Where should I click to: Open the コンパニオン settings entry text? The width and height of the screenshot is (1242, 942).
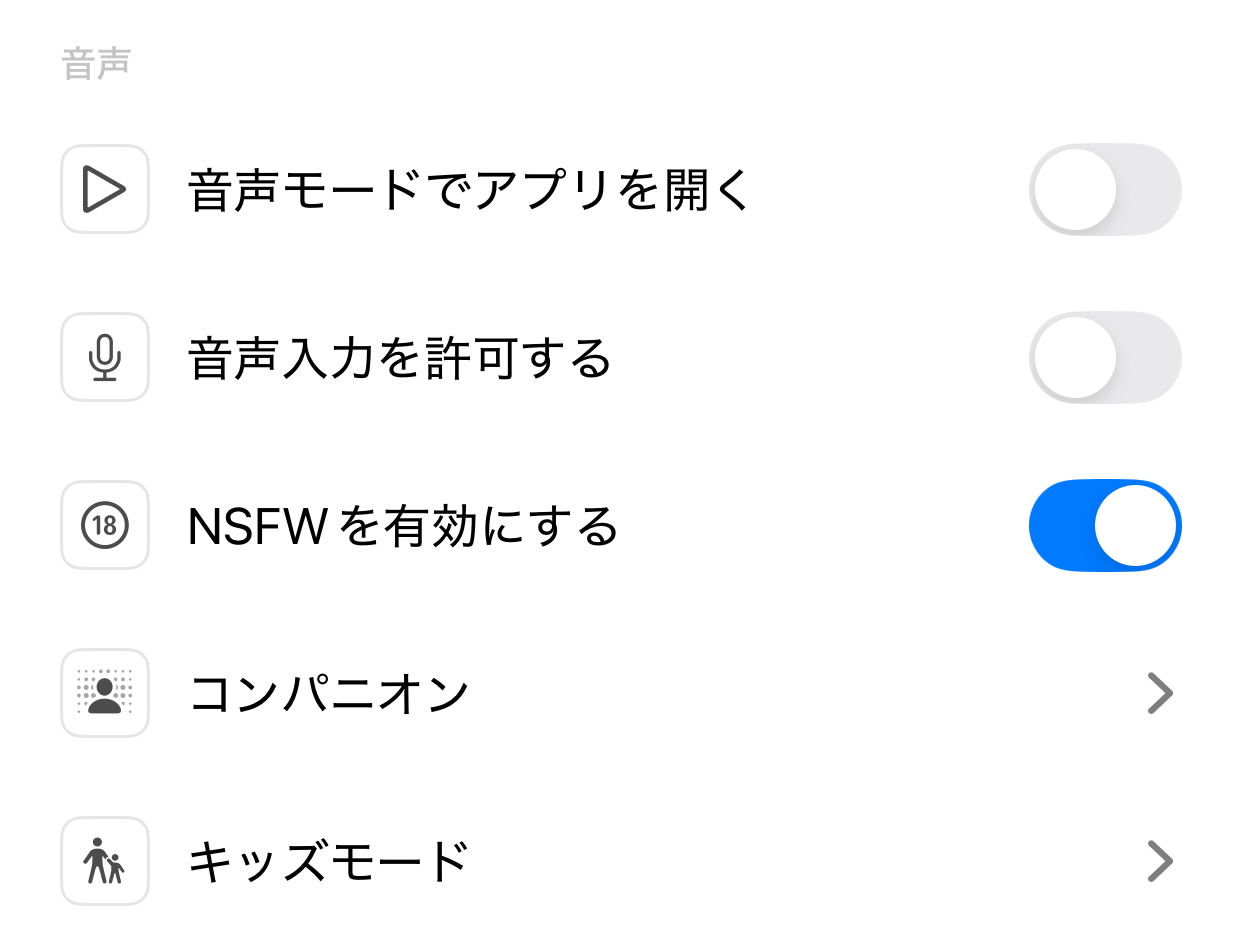[x=329, y=693]
